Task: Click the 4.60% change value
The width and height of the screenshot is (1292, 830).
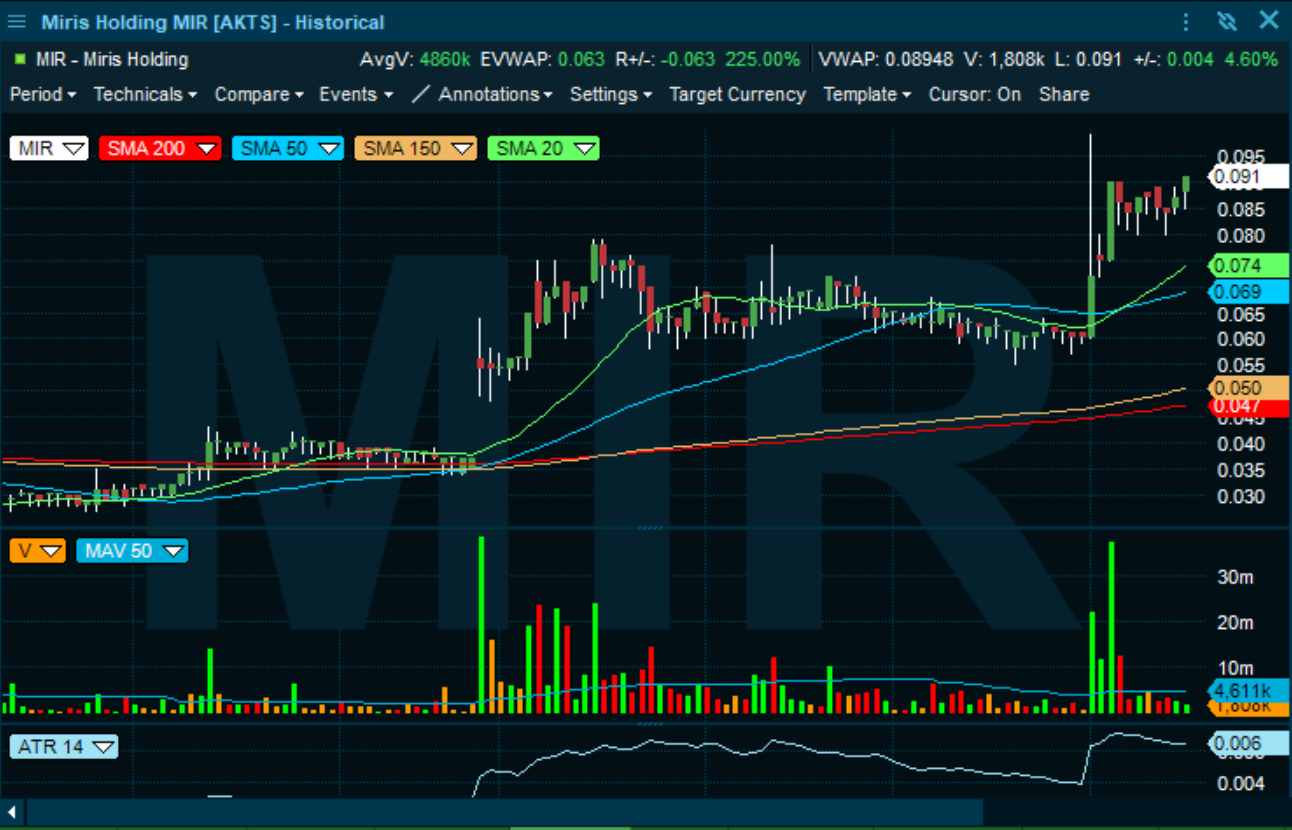Action: click(x=1250, y=59)
